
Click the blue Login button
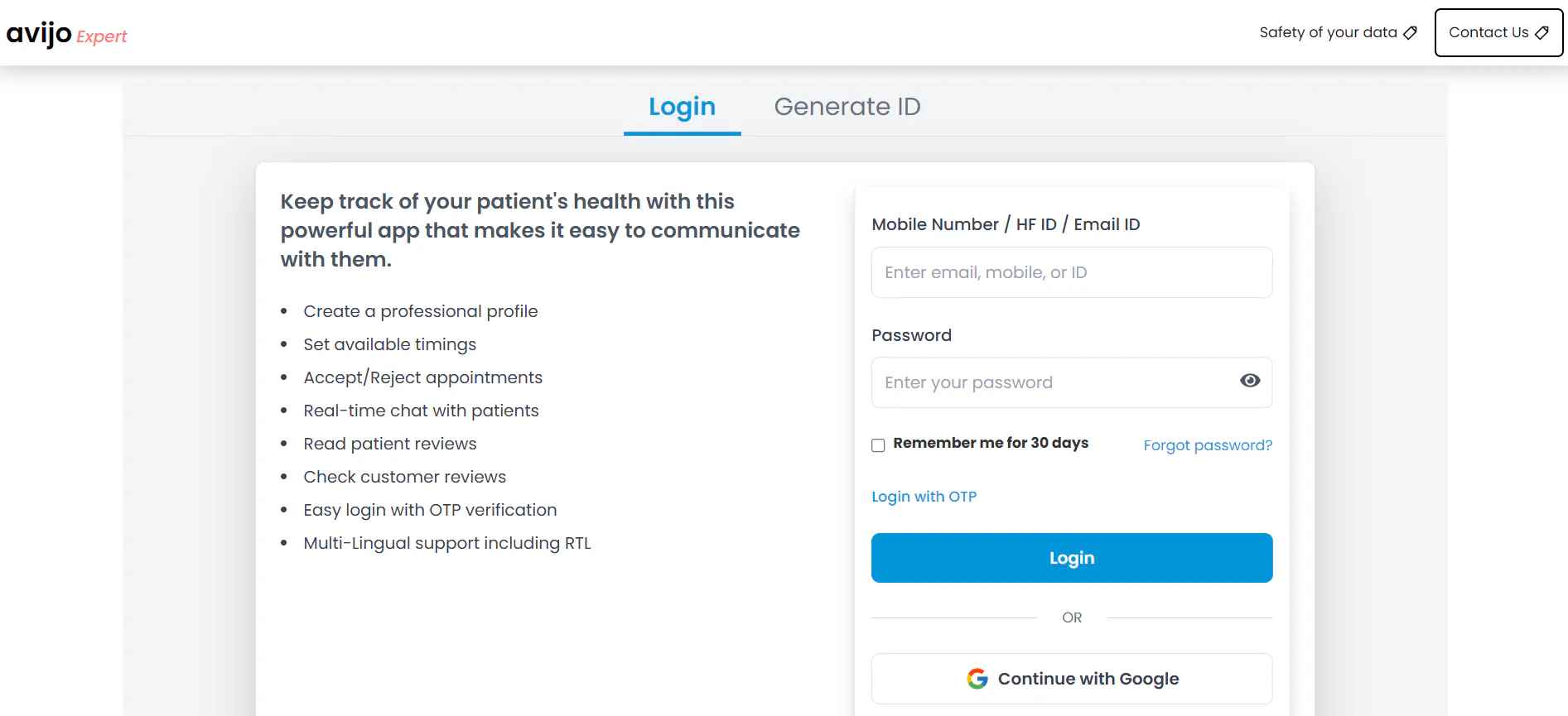click(1072, 558)
